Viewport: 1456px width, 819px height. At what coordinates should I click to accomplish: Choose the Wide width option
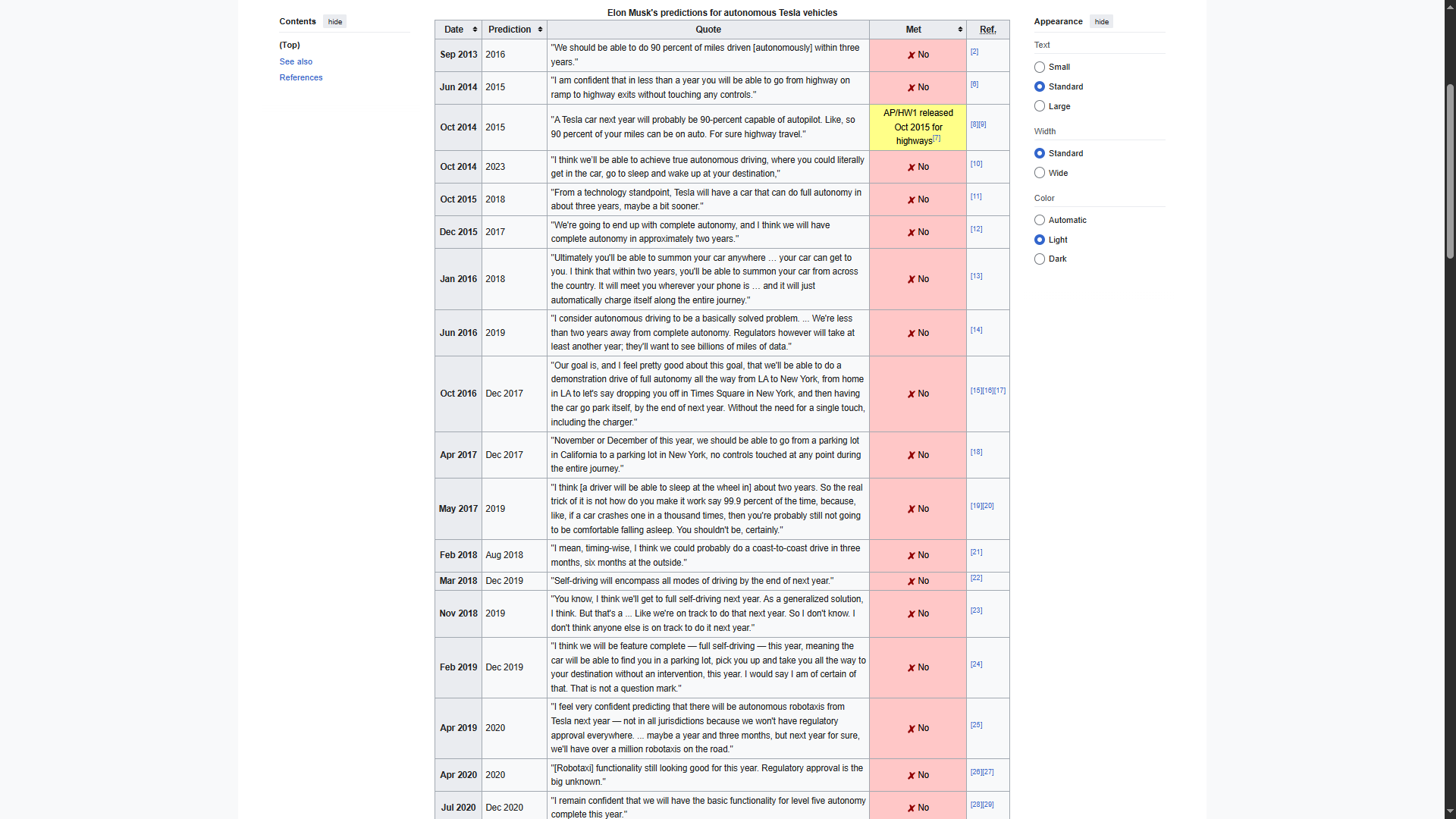pos(1040,174)
